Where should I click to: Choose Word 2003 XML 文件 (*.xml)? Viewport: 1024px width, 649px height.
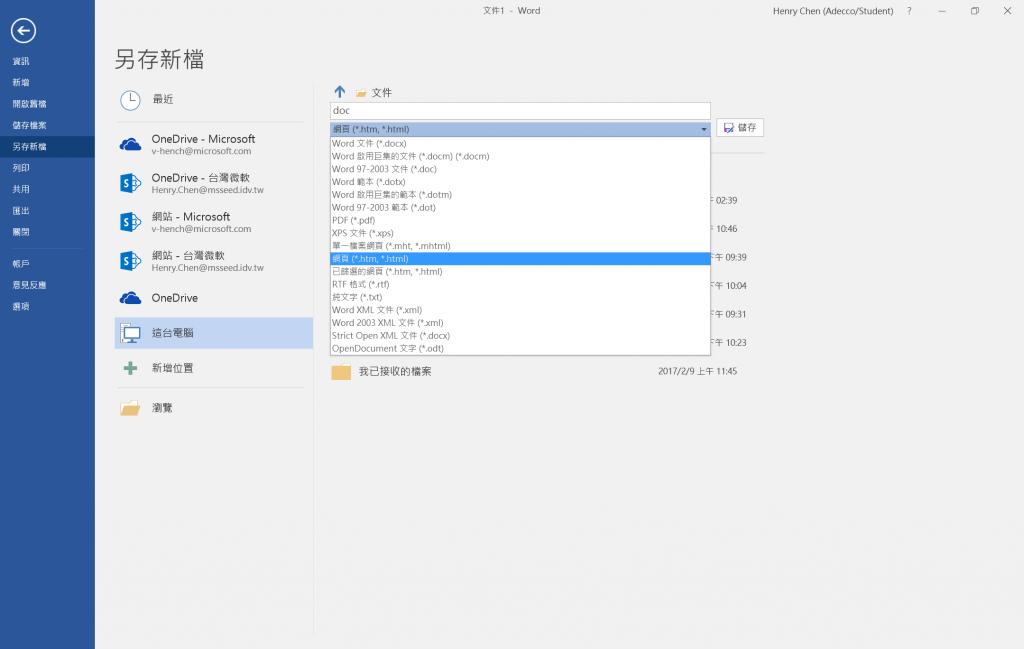pyautogui.click(x=520, y=323)
